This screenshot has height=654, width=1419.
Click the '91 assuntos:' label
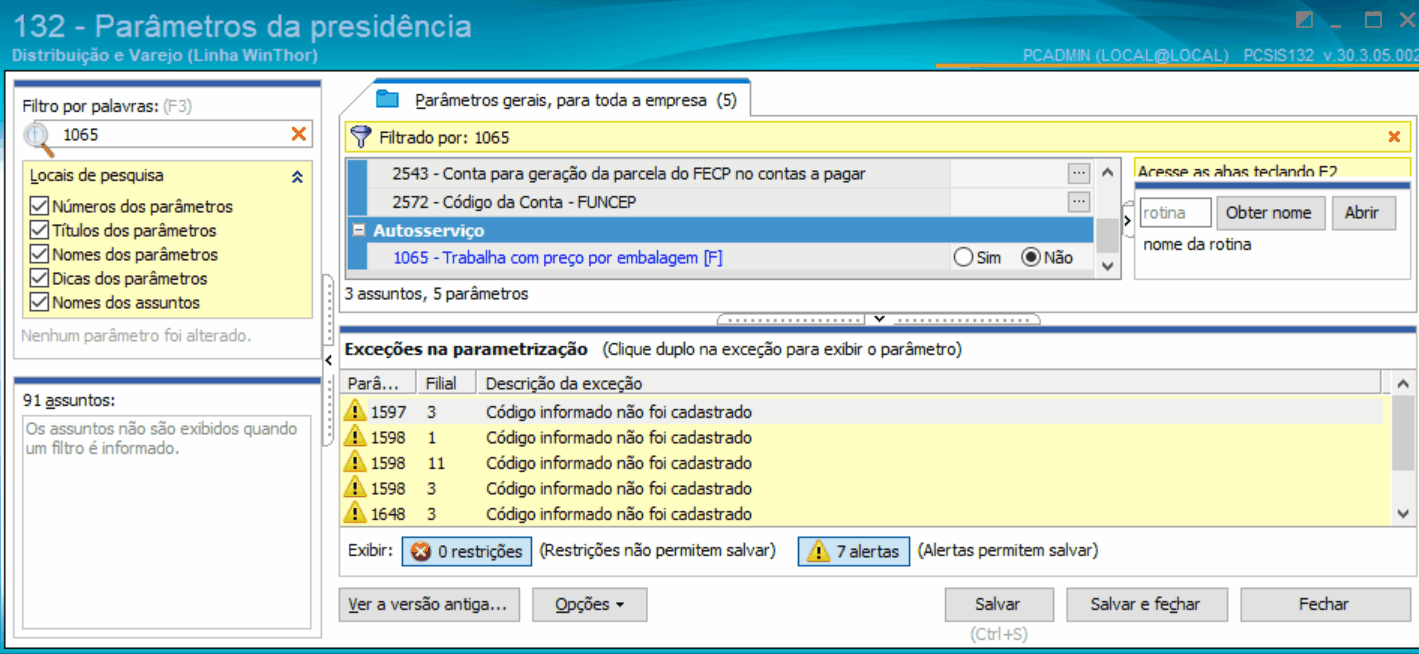(x=69, y=400)
